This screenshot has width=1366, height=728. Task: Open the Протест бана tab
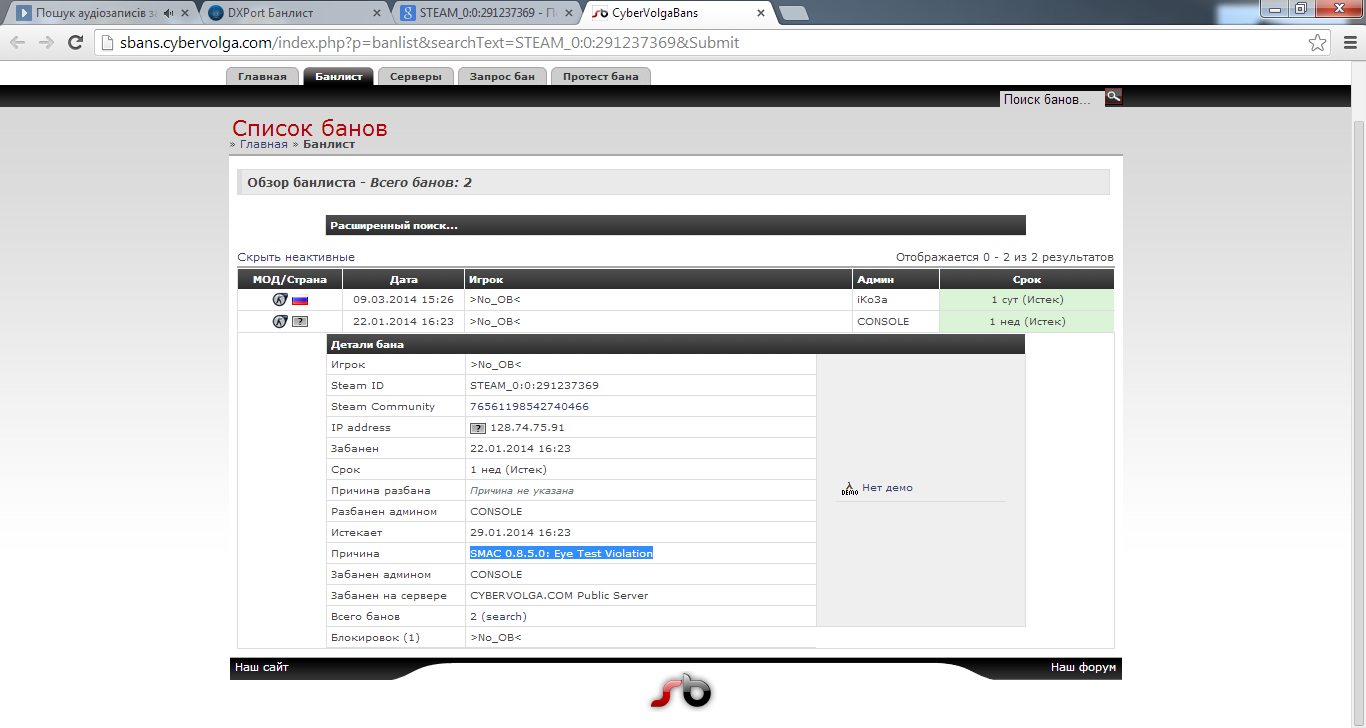(x=600, y=77)
